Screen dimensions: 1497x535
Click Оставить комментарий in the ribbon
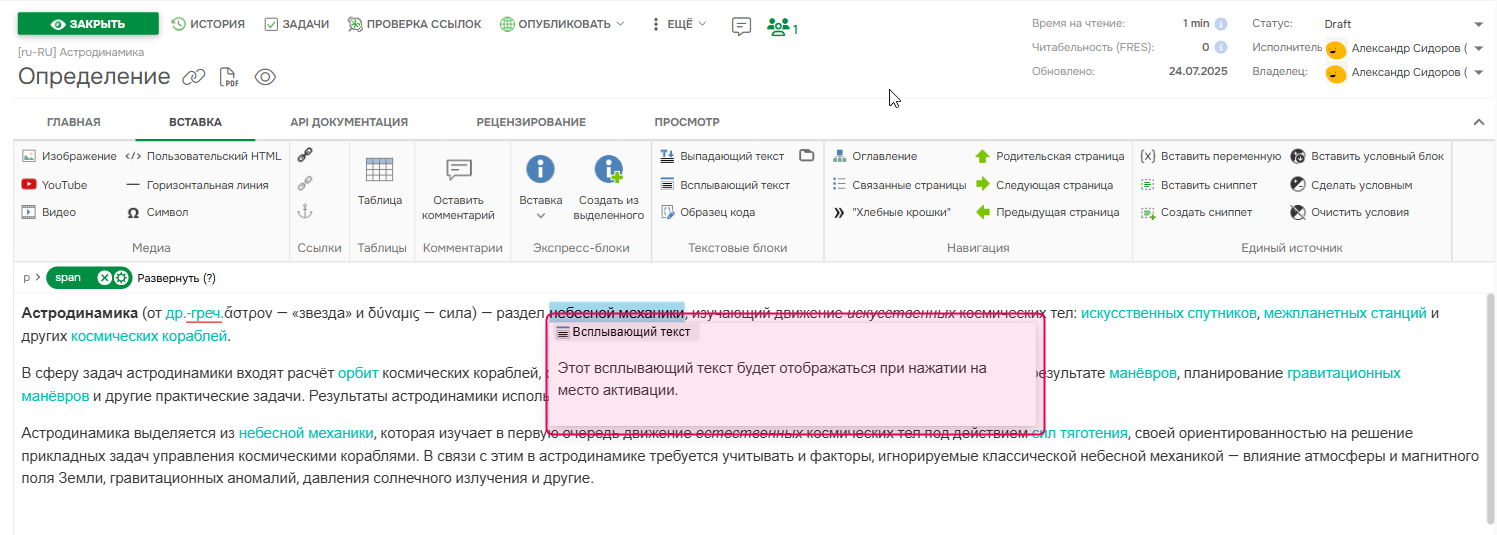(x=458, y=189)
